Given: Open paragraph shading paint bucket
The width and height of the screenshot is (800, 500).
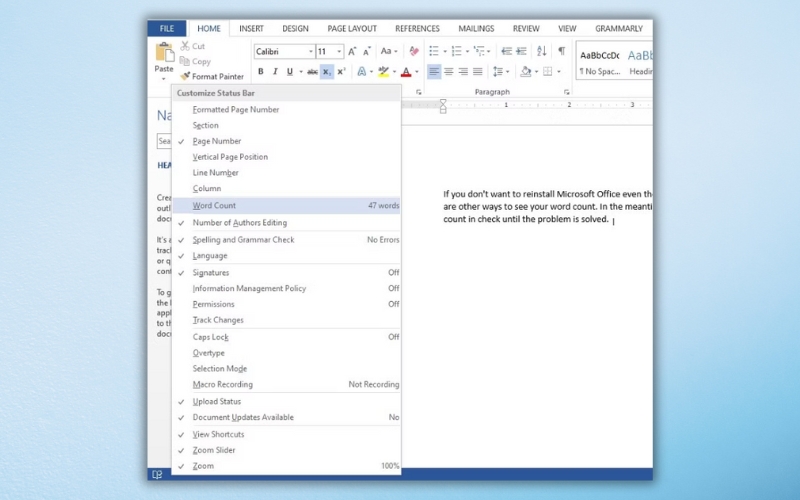Looking at the screenshot, I should click(x=526, y=71).
